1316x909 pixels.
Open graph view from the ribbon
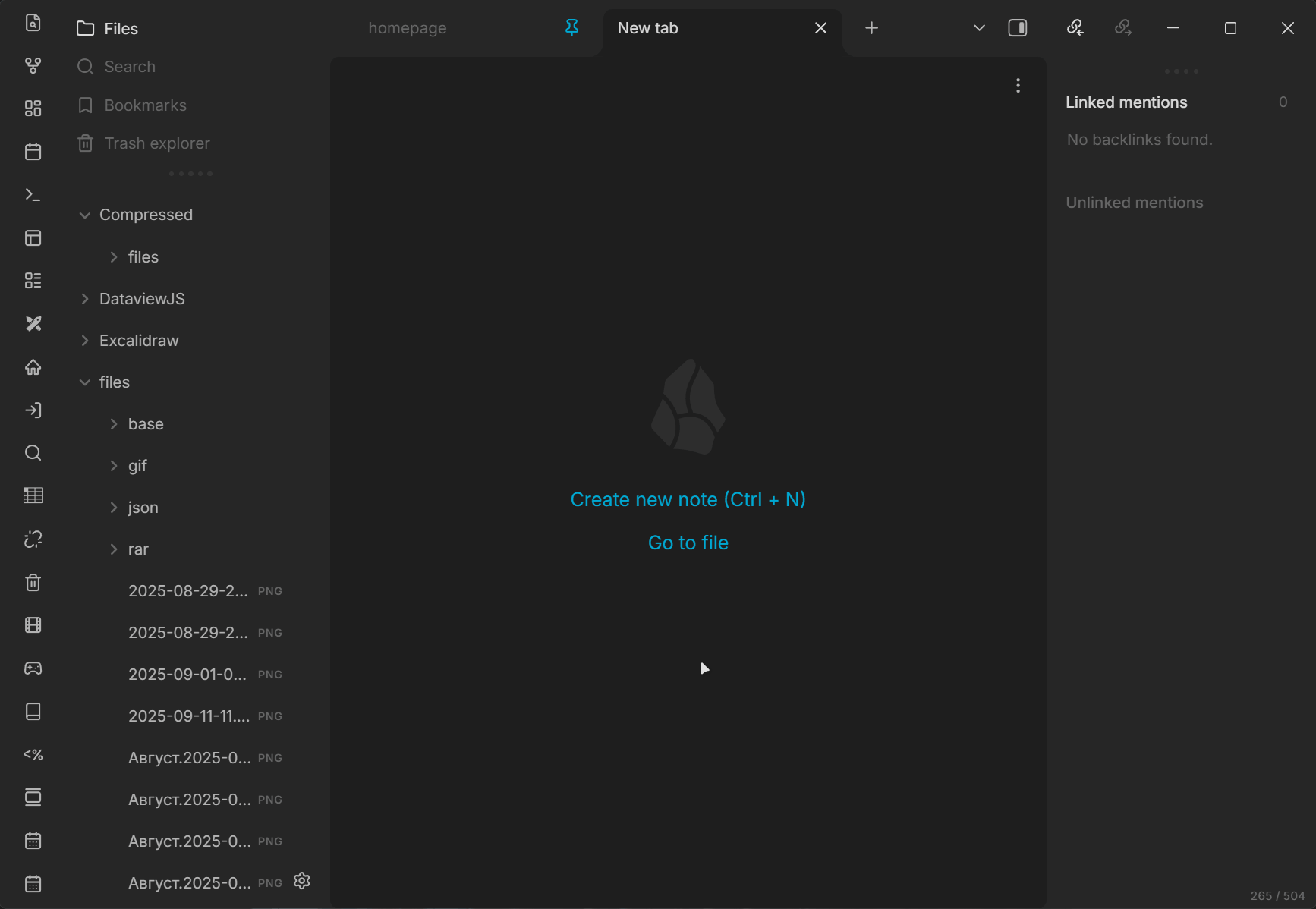(x=33, y=66)
